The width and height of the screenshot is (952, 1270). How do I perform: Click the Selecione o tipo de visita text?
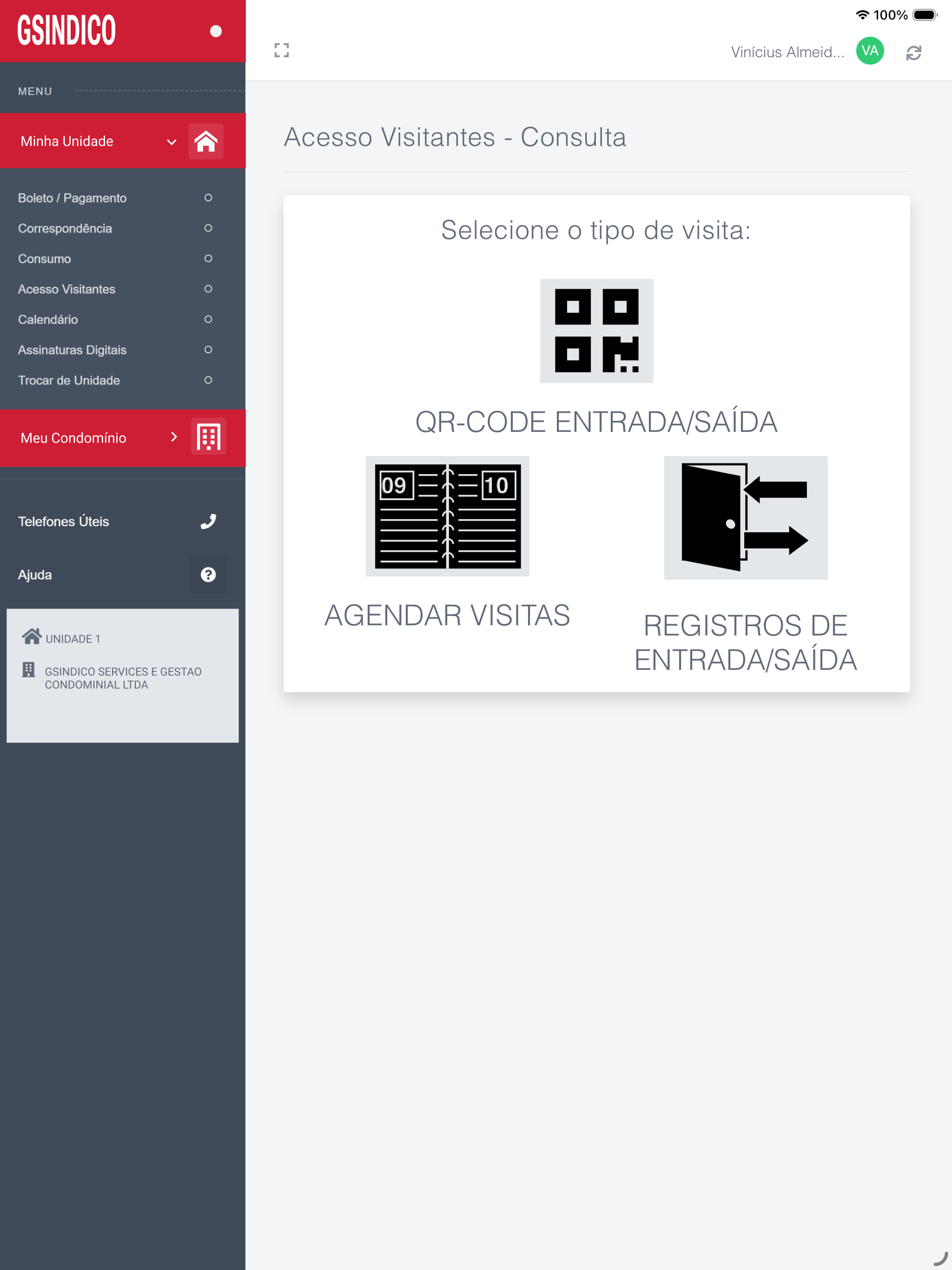pyautogui.click(x=596, y=230)
